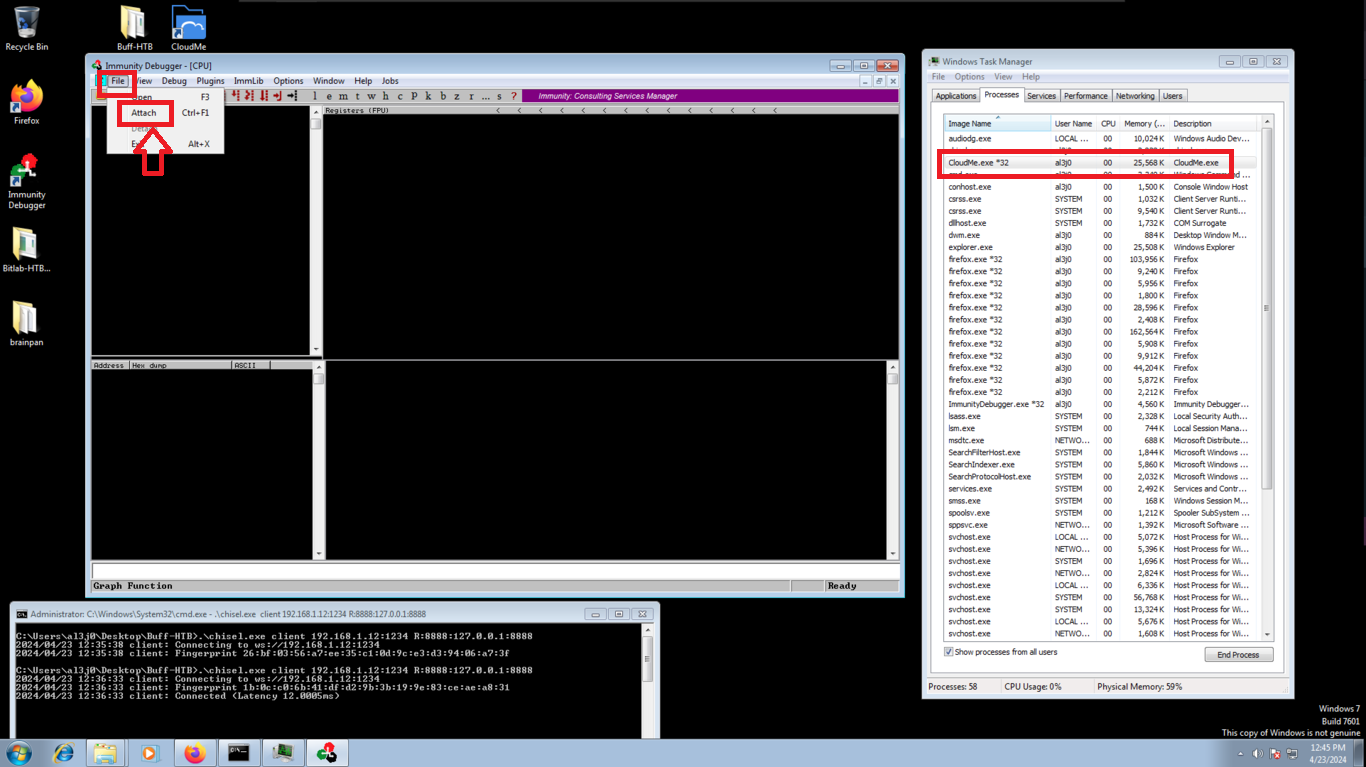The height and width of the screenshot is (767, 1366).
Task: Switch to the Performance tab
Action: coord(1085,96)
